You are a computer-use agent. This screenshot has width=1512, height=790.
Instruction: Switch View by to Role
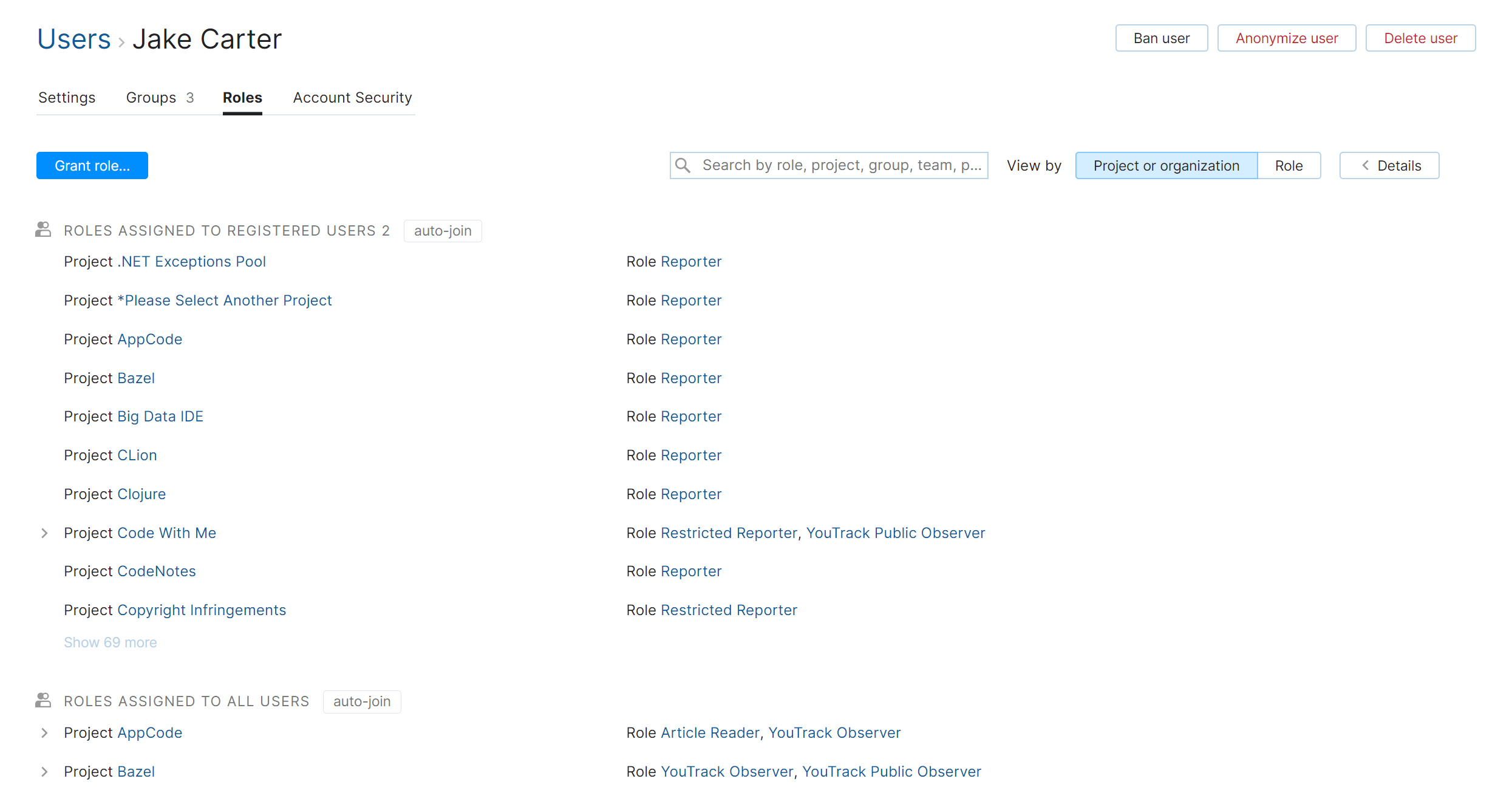pos(1289,165)
